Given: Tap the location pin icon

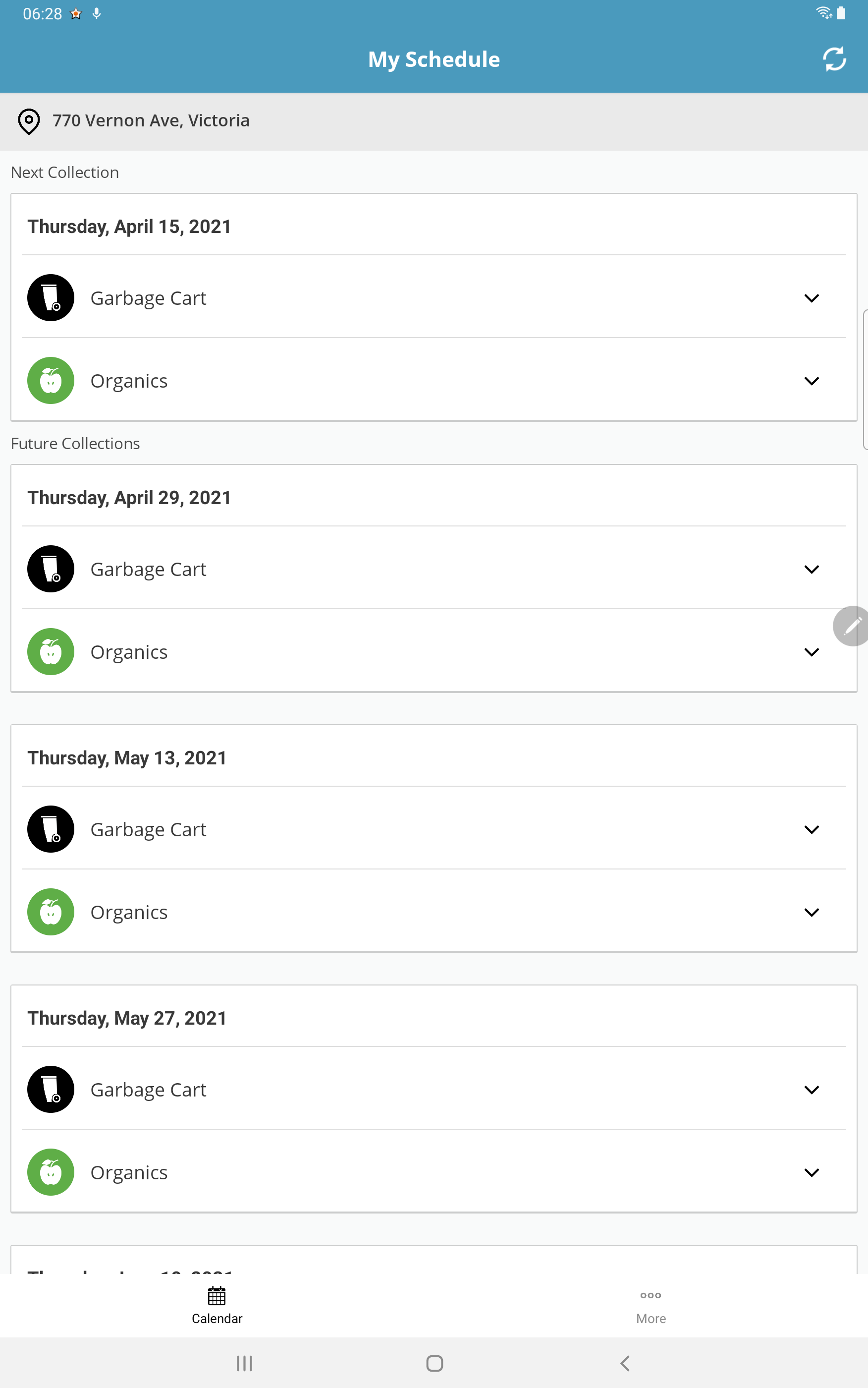Looking at the screenshot, I should (x=29, y=121).
